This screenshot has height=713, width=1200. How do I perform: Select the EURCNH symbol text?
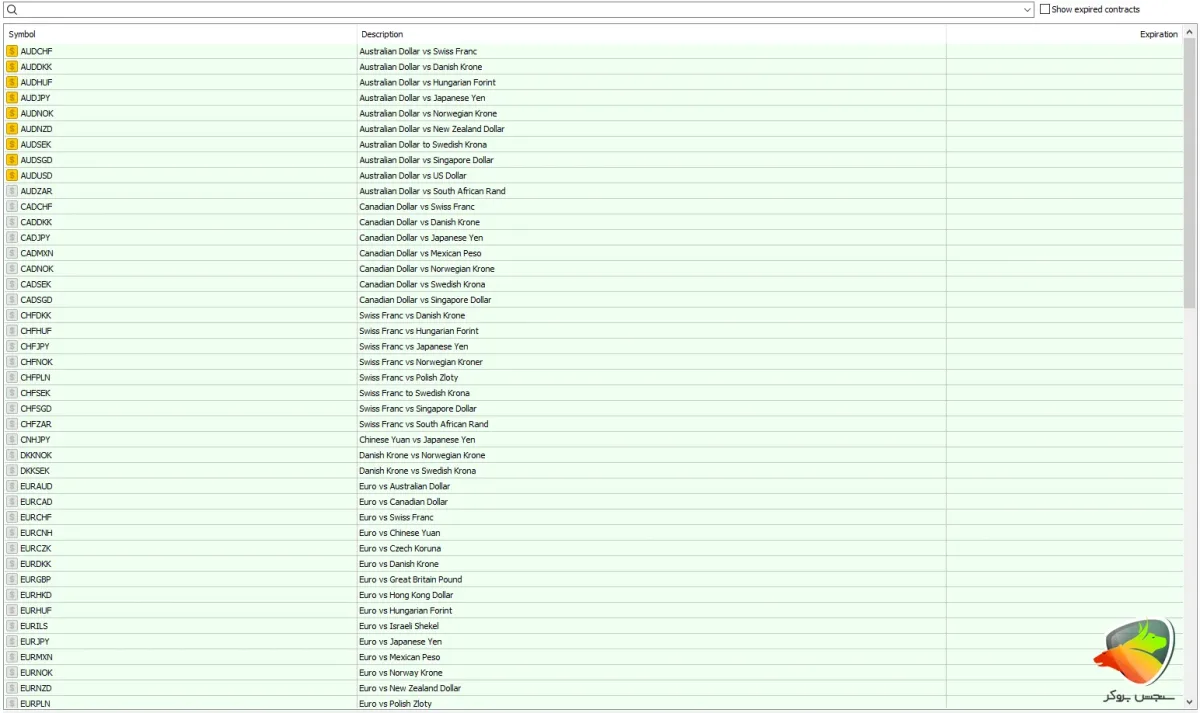[36, 533]
